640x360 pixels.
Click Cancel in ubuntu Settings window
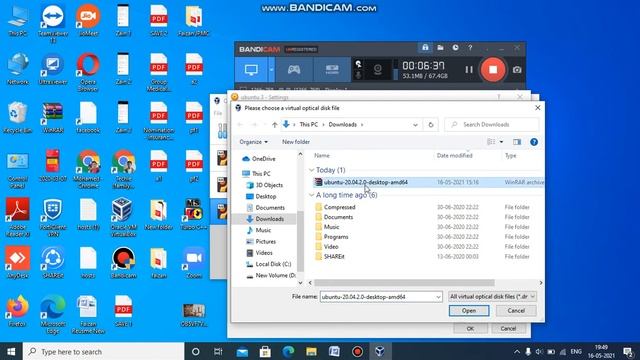tap(508, 329)
